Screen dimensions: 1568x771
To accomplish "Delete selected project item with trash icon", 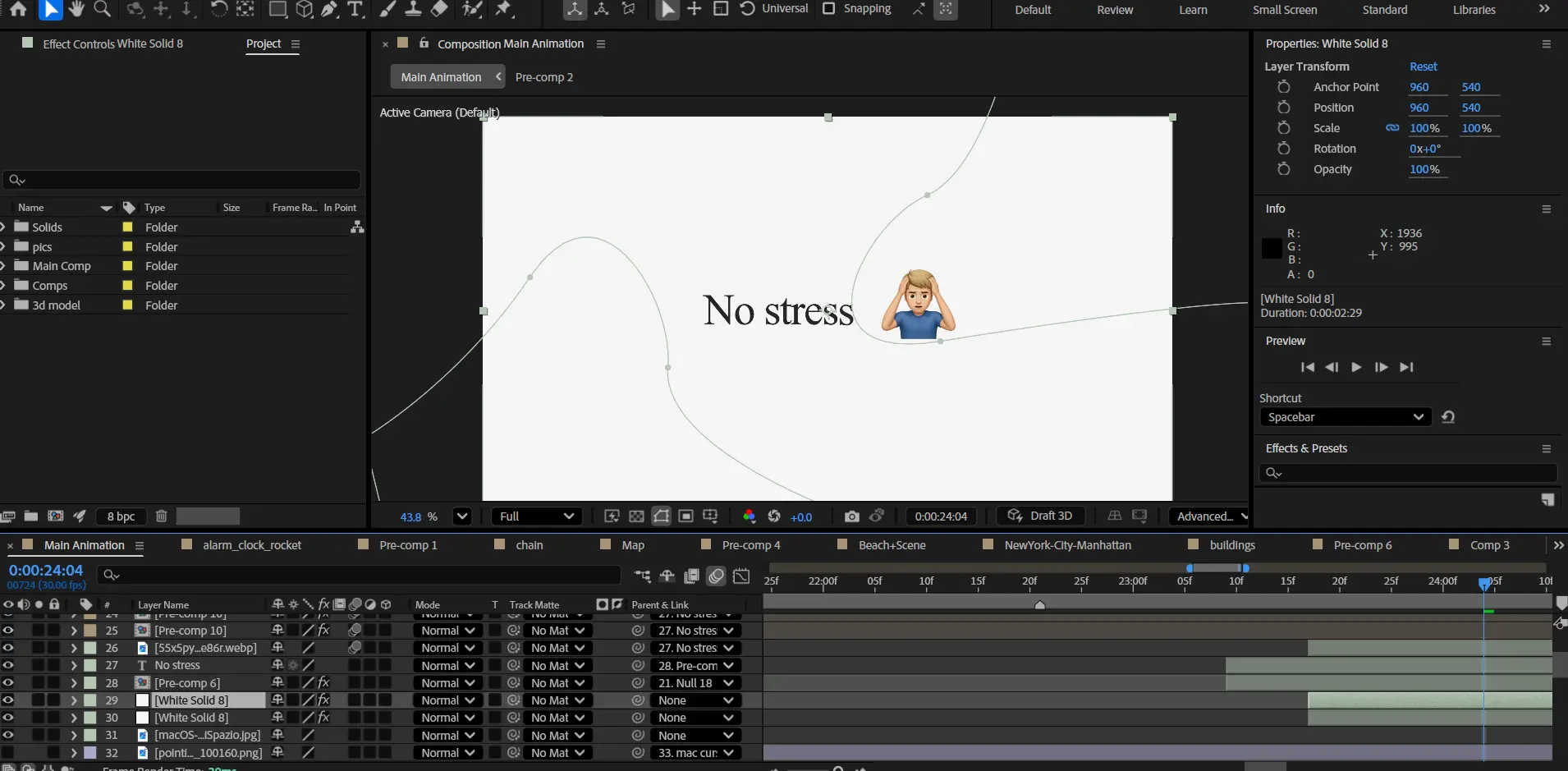I will coord(162,516).
